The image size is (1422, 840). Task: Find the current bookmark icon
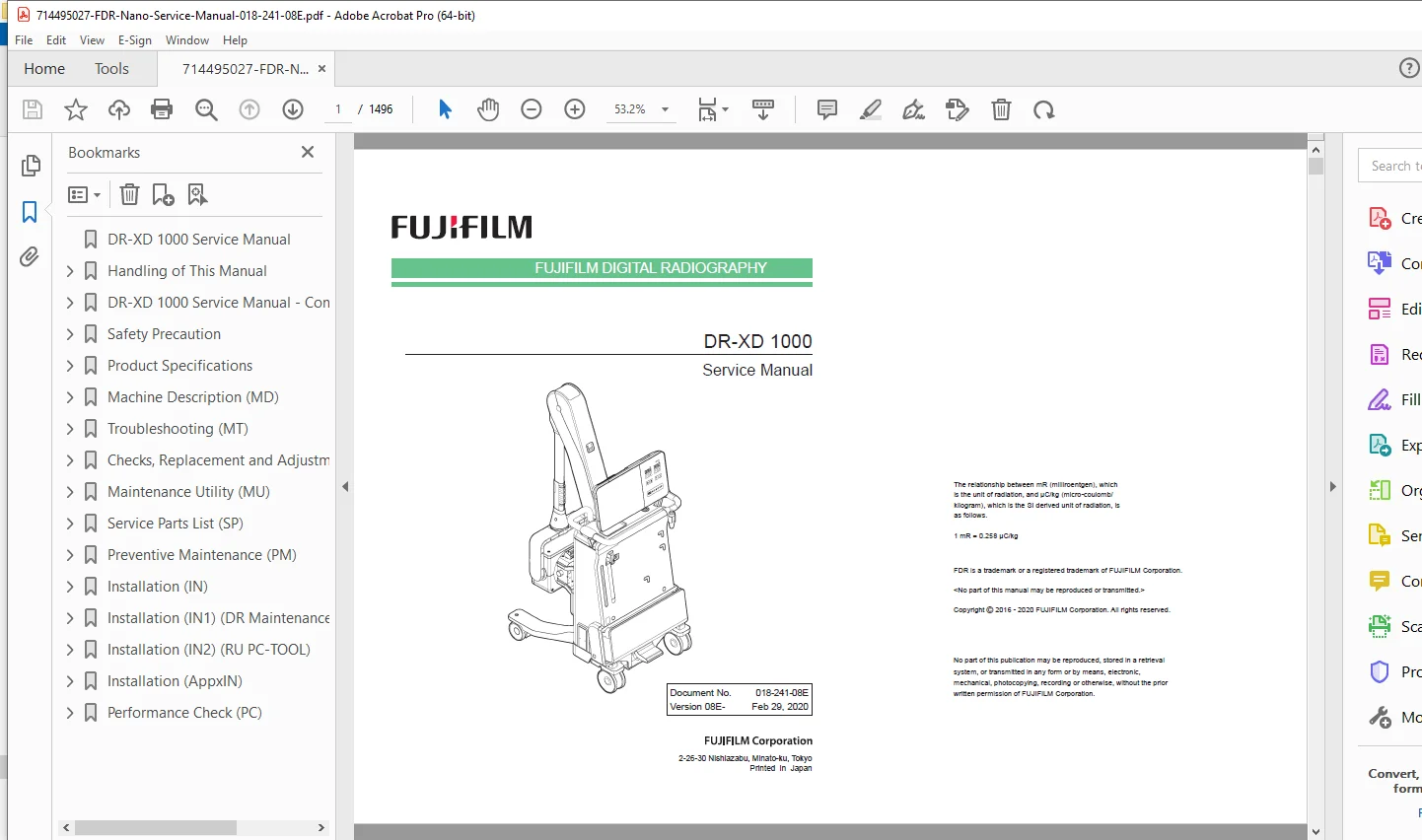[198, 194]
